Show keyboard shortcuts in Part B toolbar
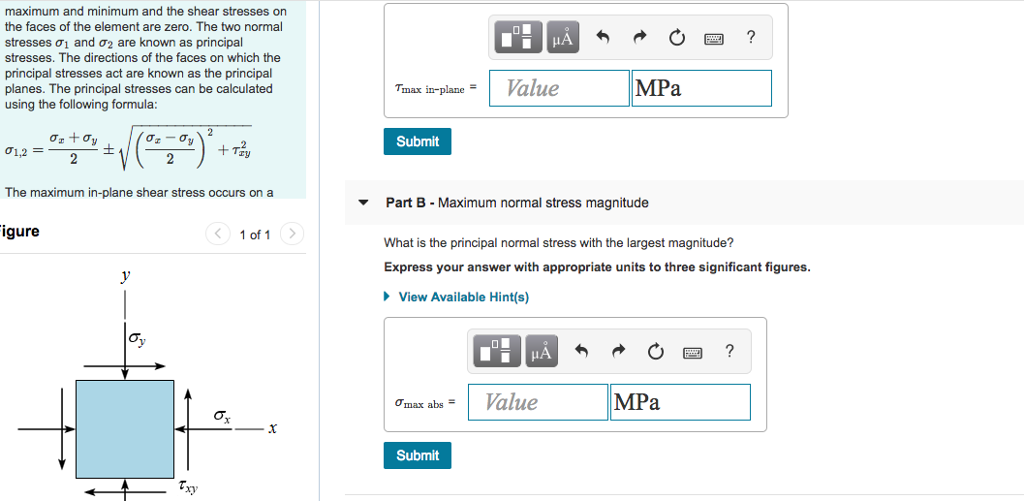1024x501 pixels. (x=693, y=352)
